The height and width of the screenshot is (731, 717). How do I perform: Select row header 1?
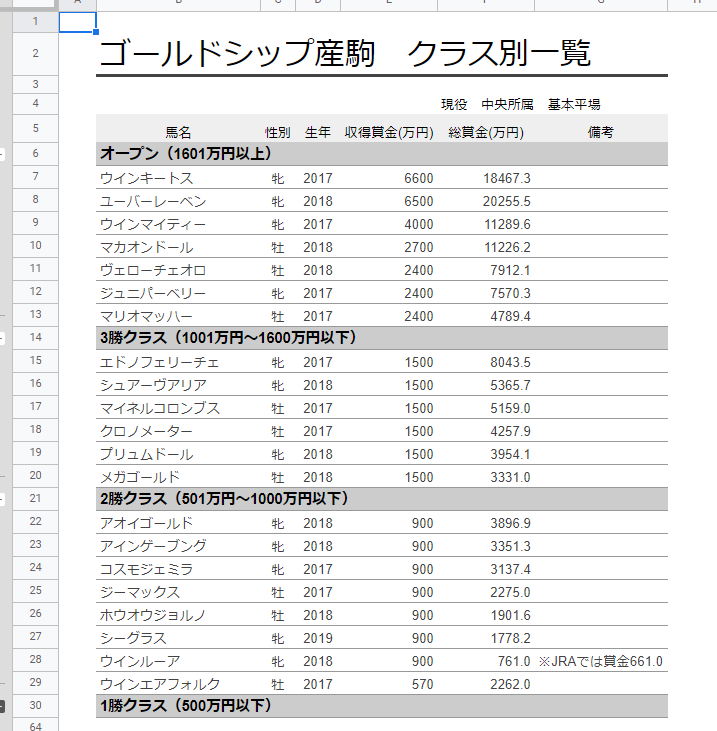[35, 22]
